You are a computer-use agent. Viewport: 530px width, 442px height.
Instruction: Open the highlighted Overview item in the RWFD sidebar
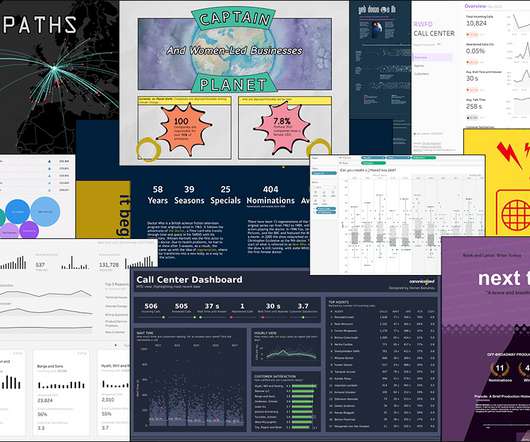(432, 57)
